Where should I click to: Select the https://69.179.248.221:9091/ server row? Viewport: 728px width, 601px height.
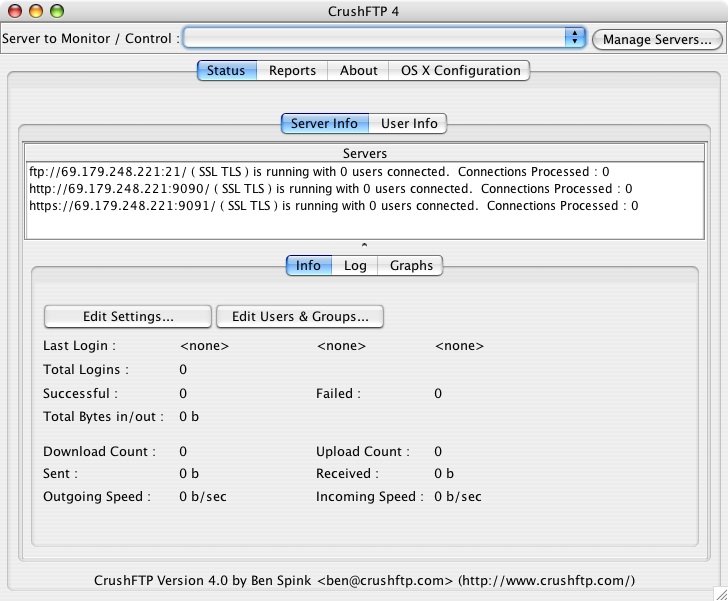coord(364,205)
